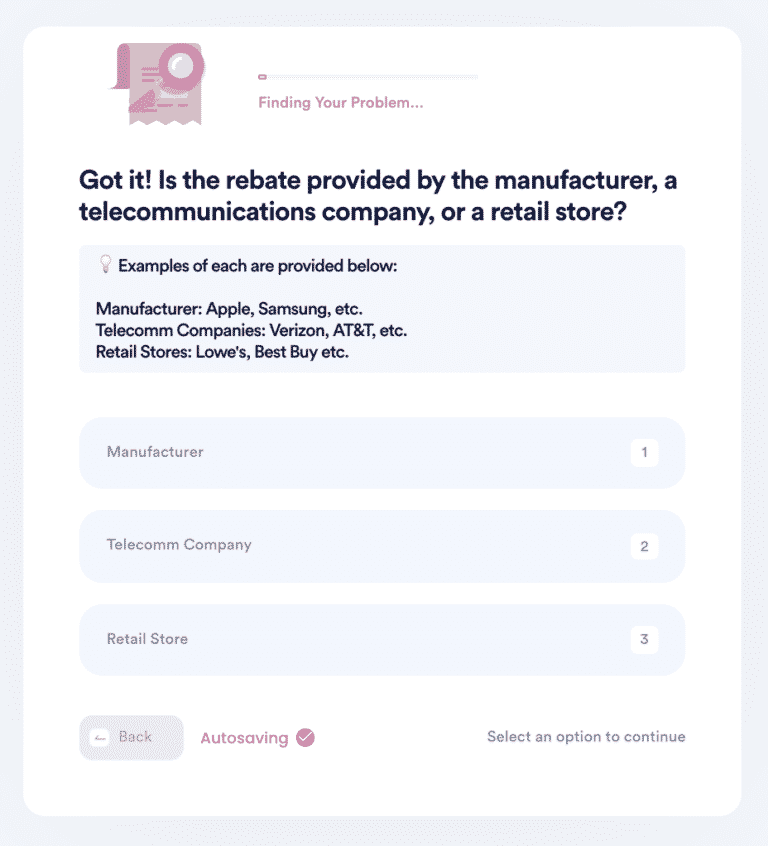The height and width of the screenshot is (846, 768).
Task: Pick the Retail Store option
Action: [x=147, y=639]
